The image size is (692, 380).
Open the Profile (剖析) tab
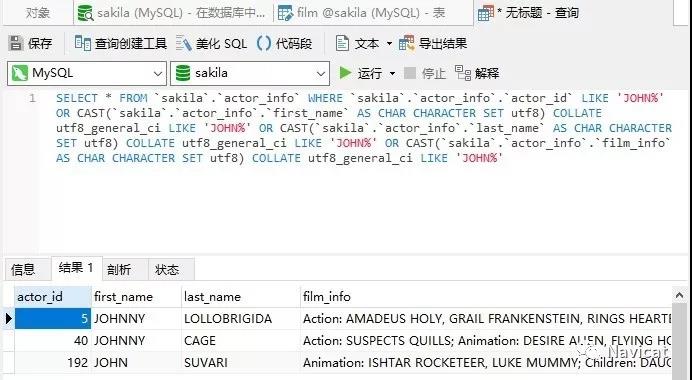(x=119, y=269)
